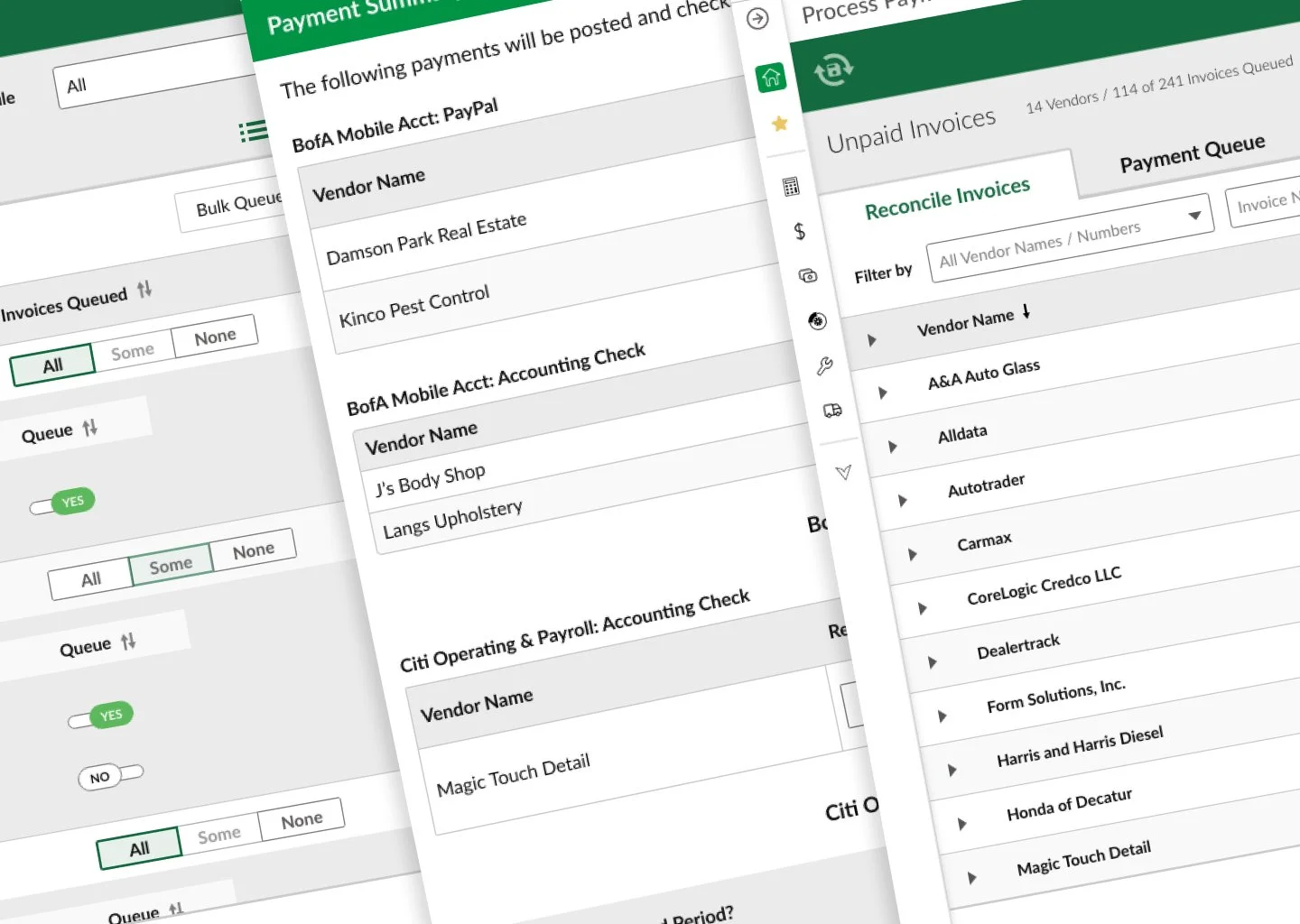The height and width of the screenshot is (924, 1300).
Task: Expand the Form Solutions, Inc. row
Action: pyautogui.click(x=942, y=716)
